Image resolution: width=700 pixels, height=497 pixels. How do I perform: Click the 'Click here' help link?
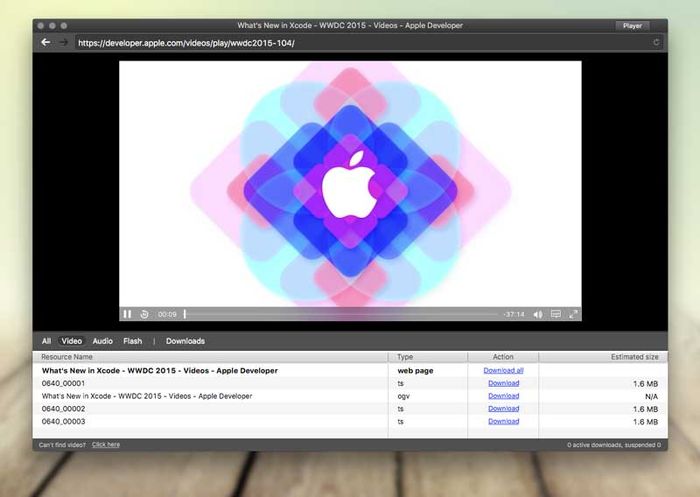[106, 445]
